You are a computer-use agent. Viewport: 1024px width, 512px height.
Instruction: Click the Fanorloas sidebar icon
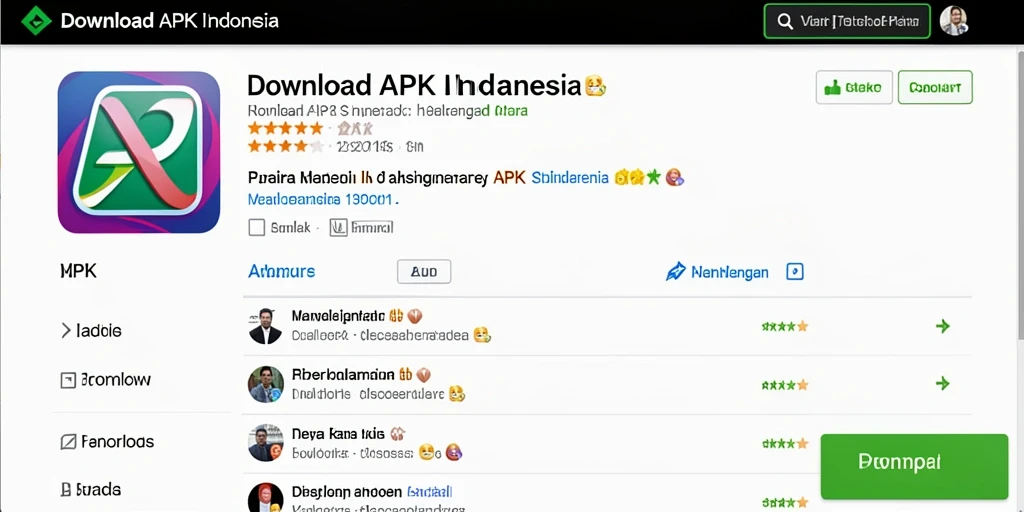coord(68,442)
